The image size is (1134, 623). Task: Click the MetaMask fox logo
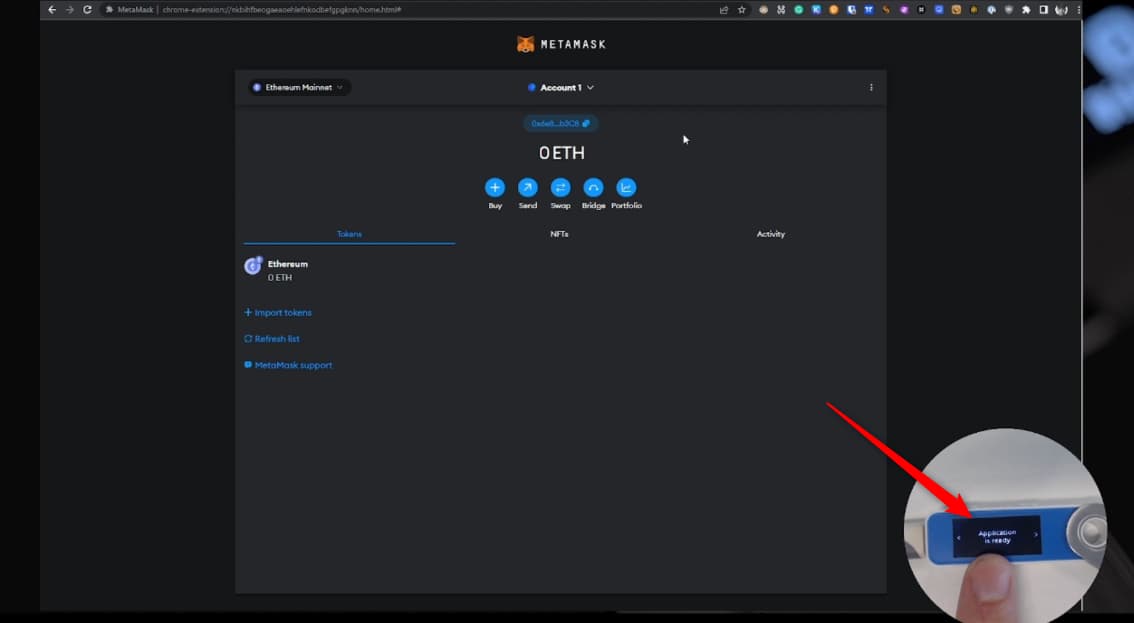pos(526,44)
